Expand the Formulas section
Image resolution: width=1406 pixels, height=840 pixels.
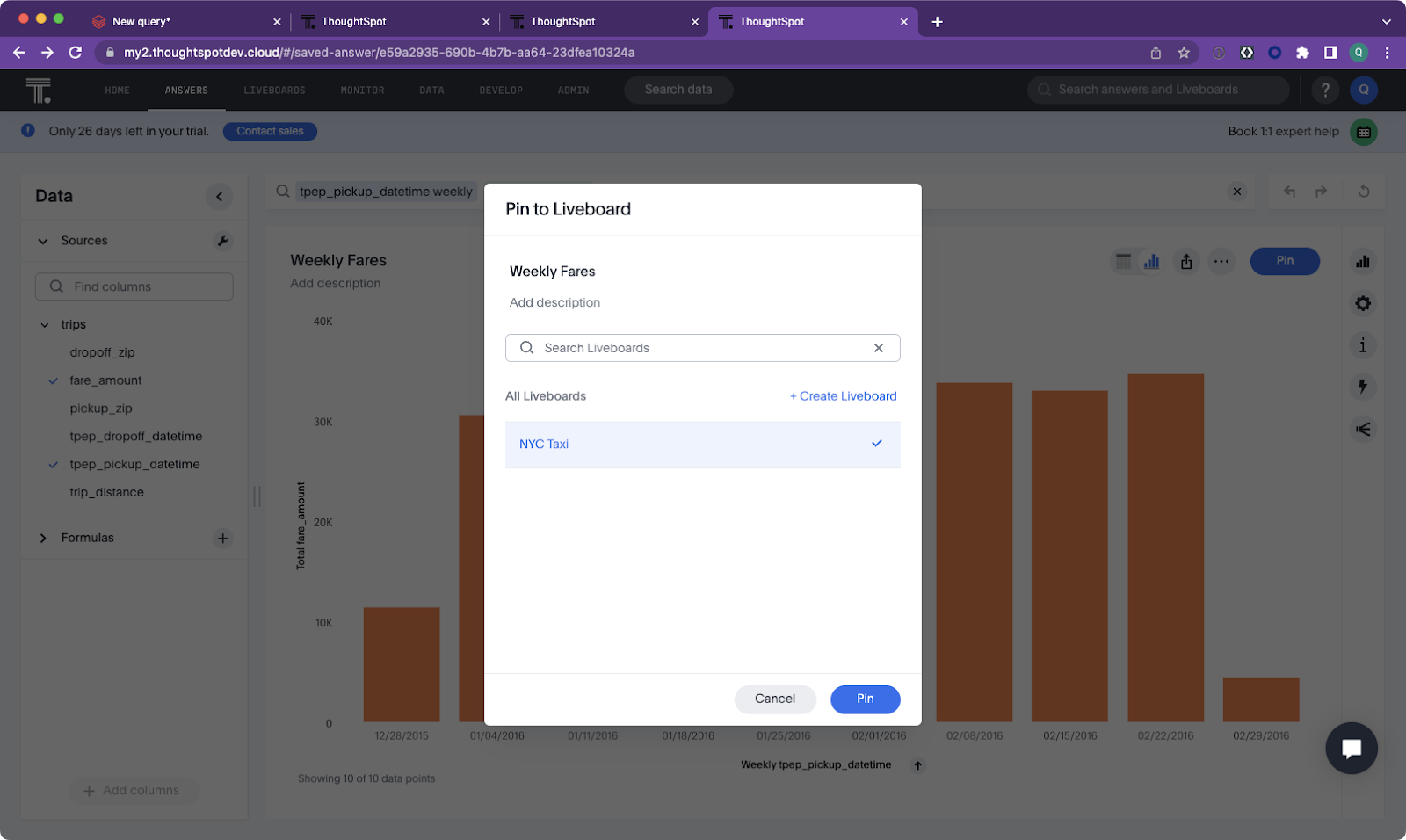point(43,538)
